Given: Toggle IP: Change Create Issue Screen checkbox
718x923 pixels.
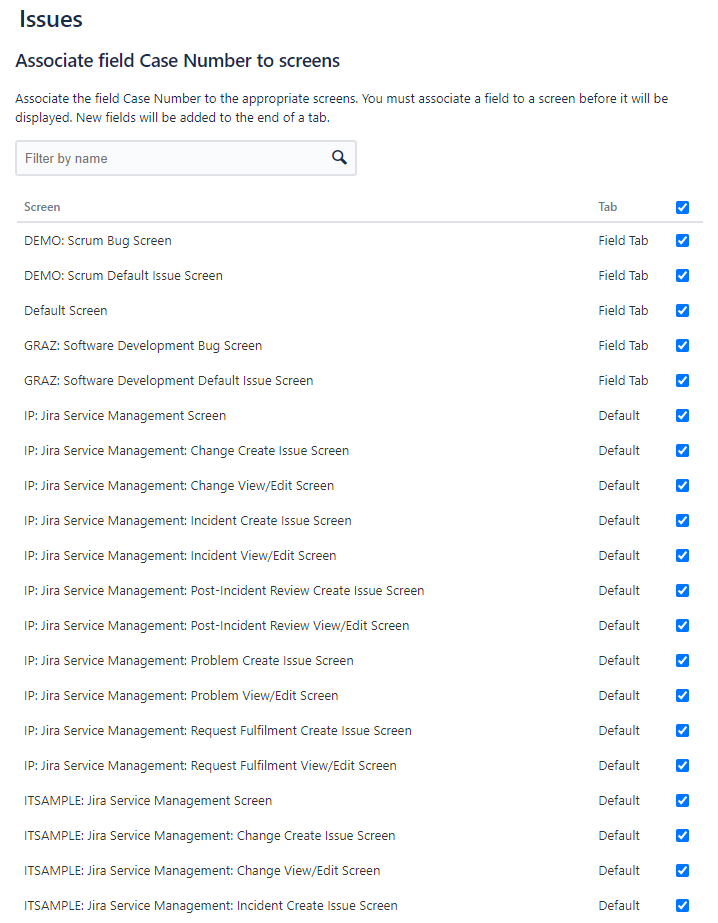Looking at the screenshot, I should pyautogui.click(x=682, y=450).
